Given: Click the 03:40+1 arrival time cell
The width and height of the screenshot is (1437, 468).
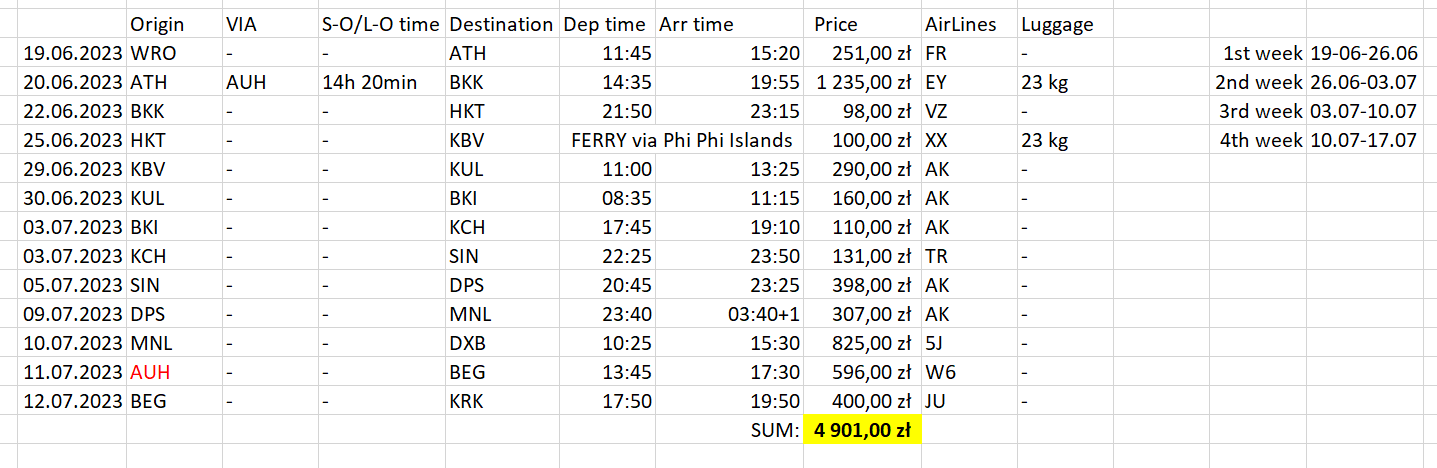Looking at the screenshot, I should click(729, 315).
